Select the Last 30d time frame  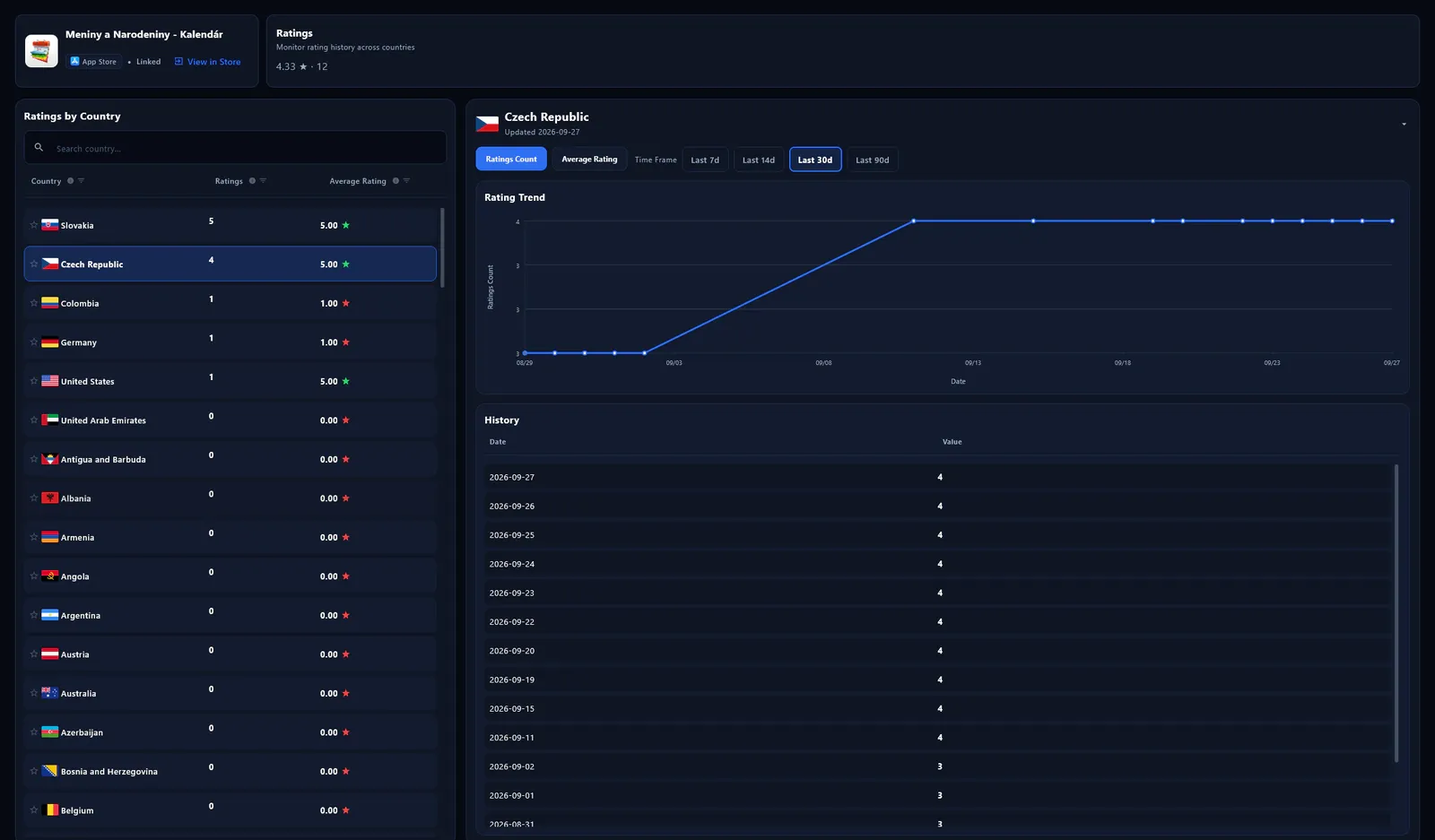(x=815, y=160)
